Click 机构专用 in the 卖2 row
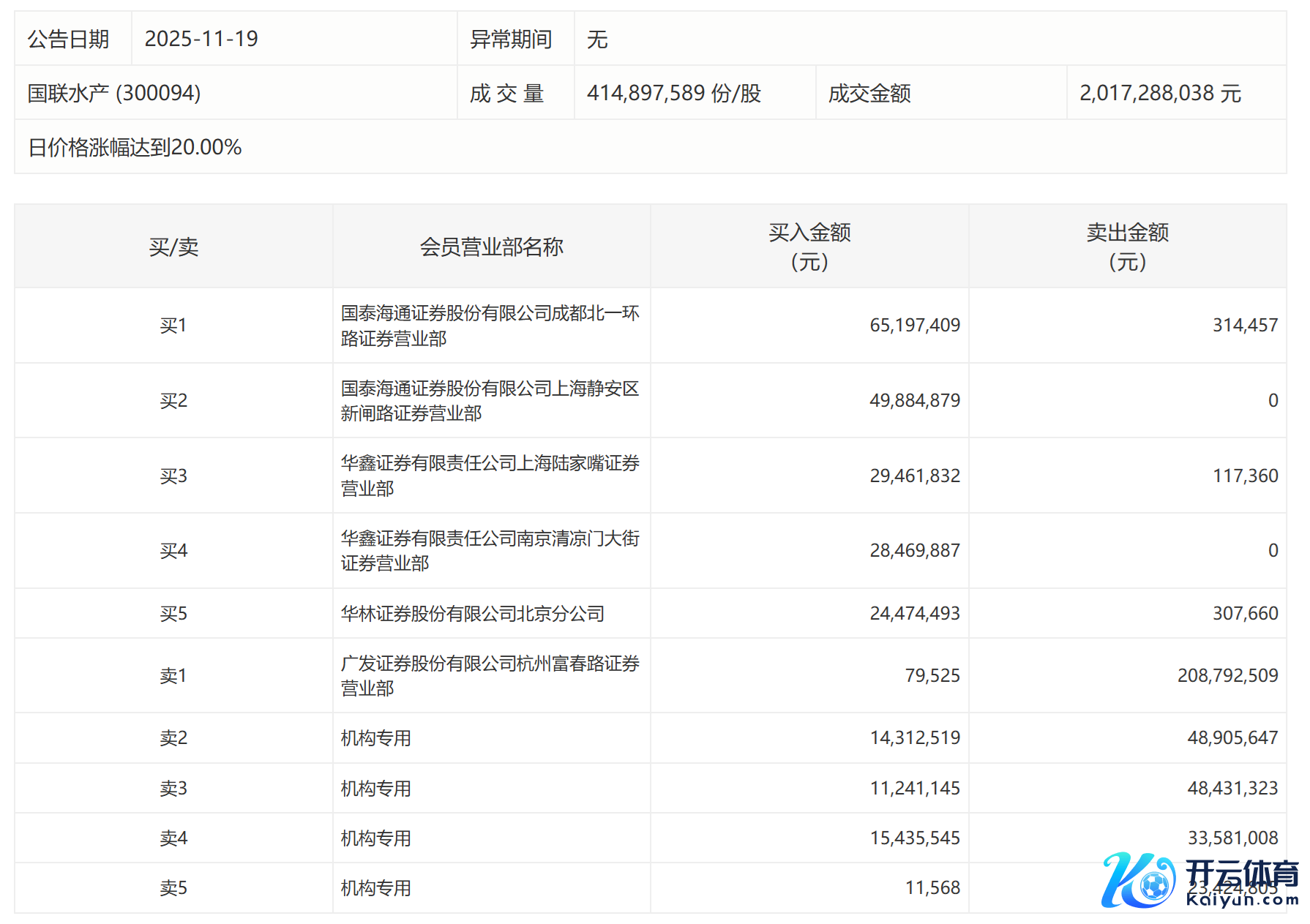Screen dimensions: 1310x924 pyautogui.click(x=376, y=738)
